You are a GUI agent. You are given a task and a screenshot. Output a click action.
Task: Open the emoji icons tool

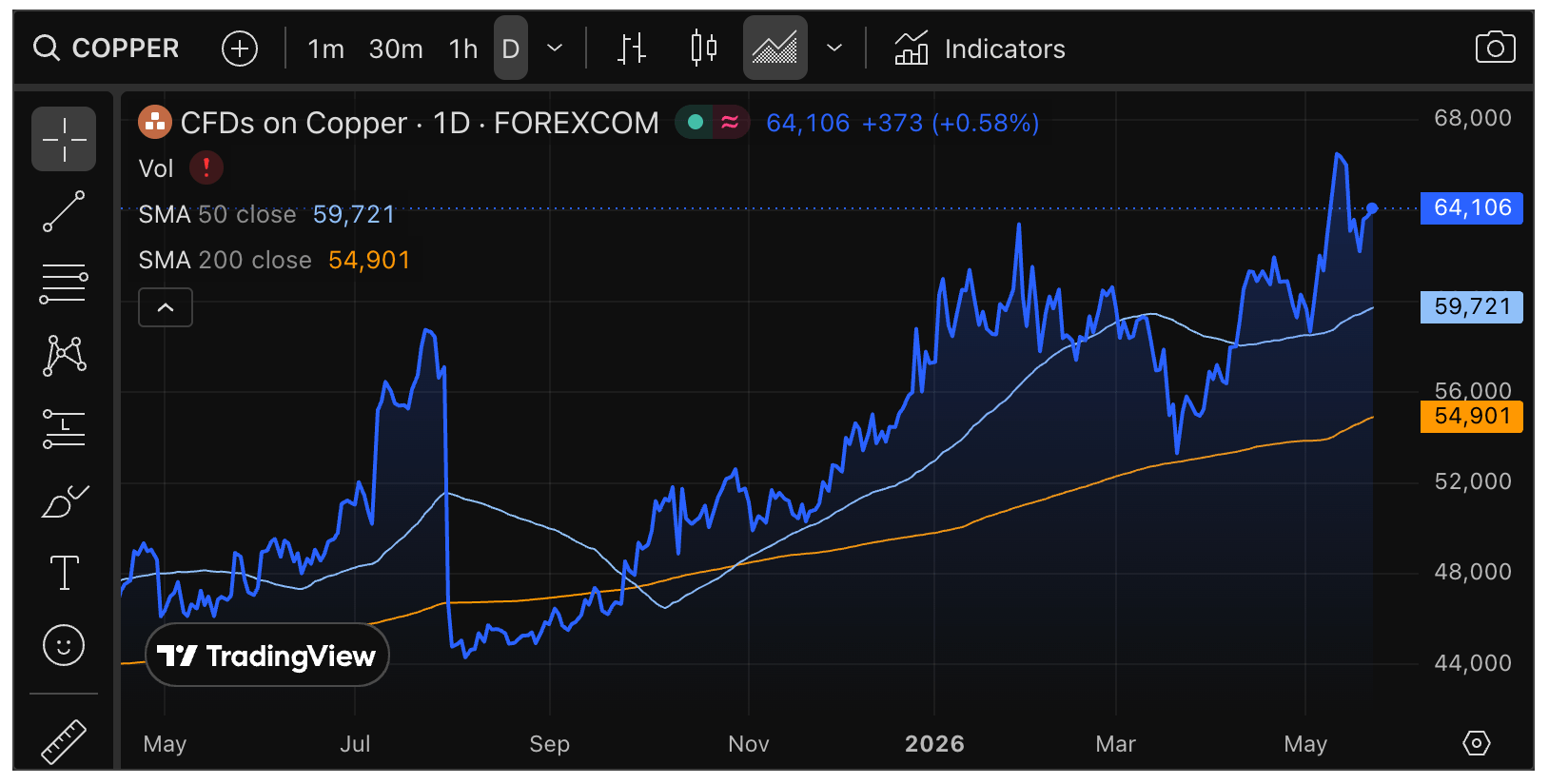[64, 646]
